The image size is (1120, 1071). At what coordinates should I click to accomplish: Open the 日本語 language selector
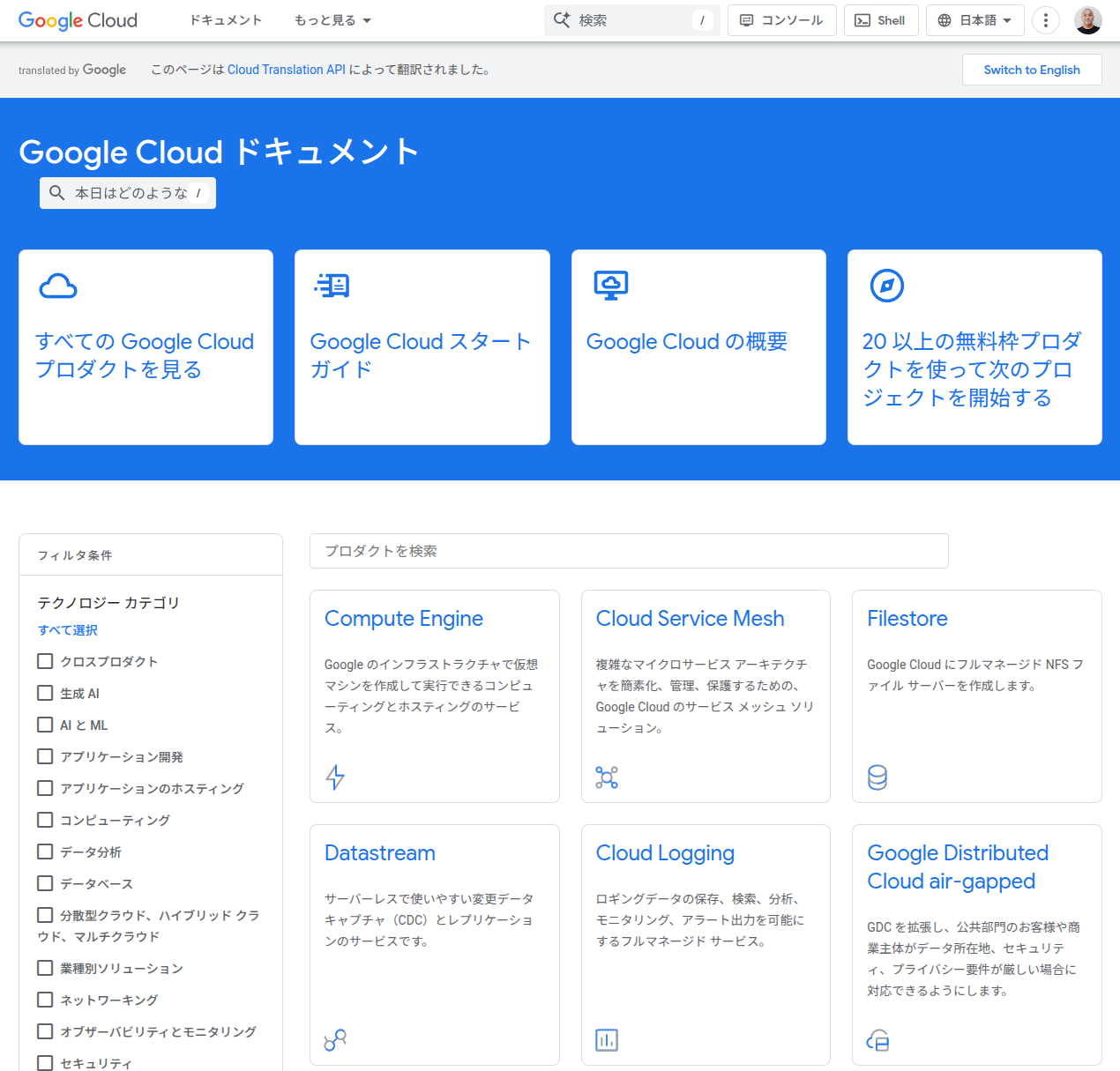tap(974, 20)
